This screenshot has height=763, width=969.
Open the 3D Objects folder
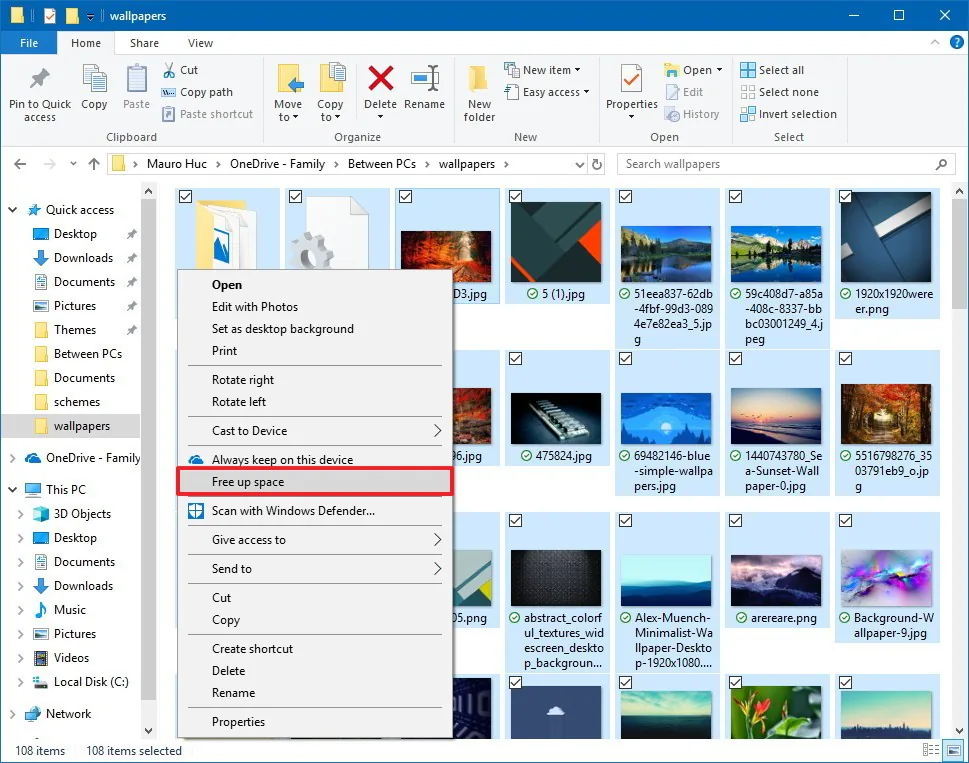[82, 514]
